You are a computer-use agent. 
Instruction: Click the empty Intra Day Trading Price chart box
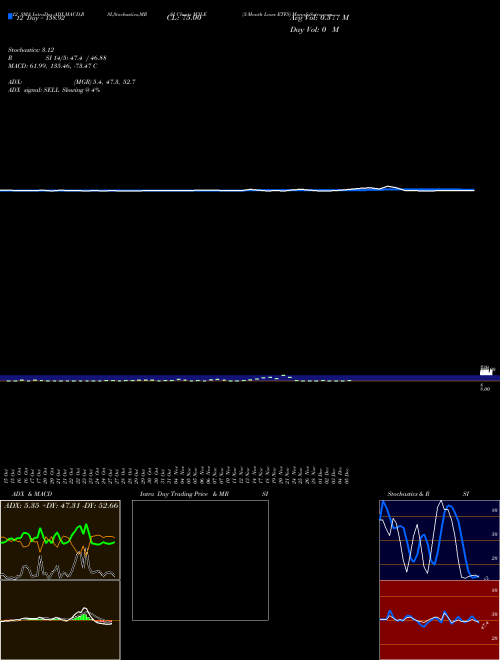200,560
